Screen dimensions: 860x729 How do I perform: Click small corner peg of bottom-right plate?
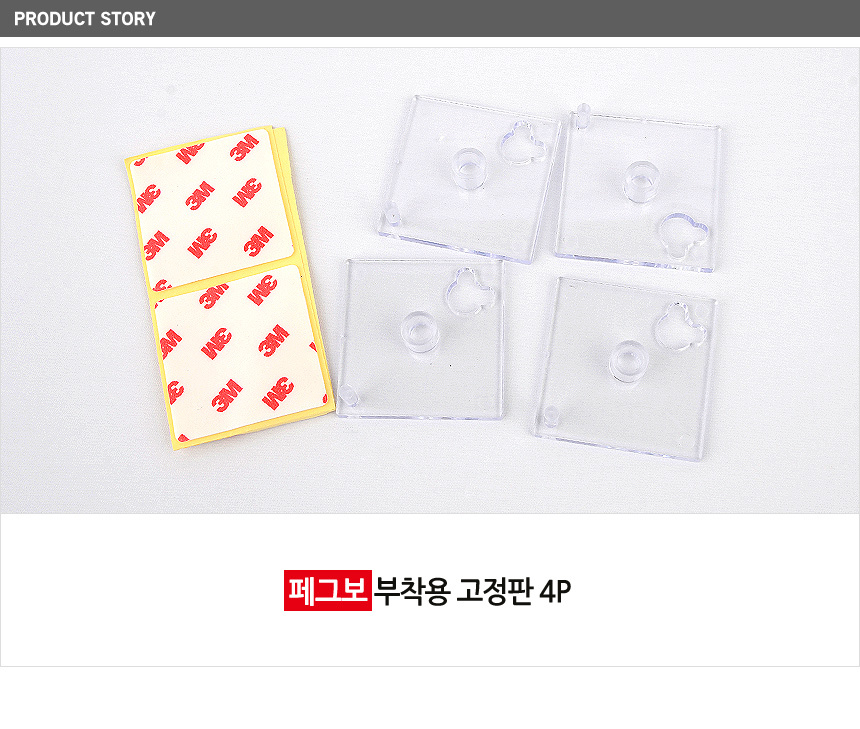551,417
